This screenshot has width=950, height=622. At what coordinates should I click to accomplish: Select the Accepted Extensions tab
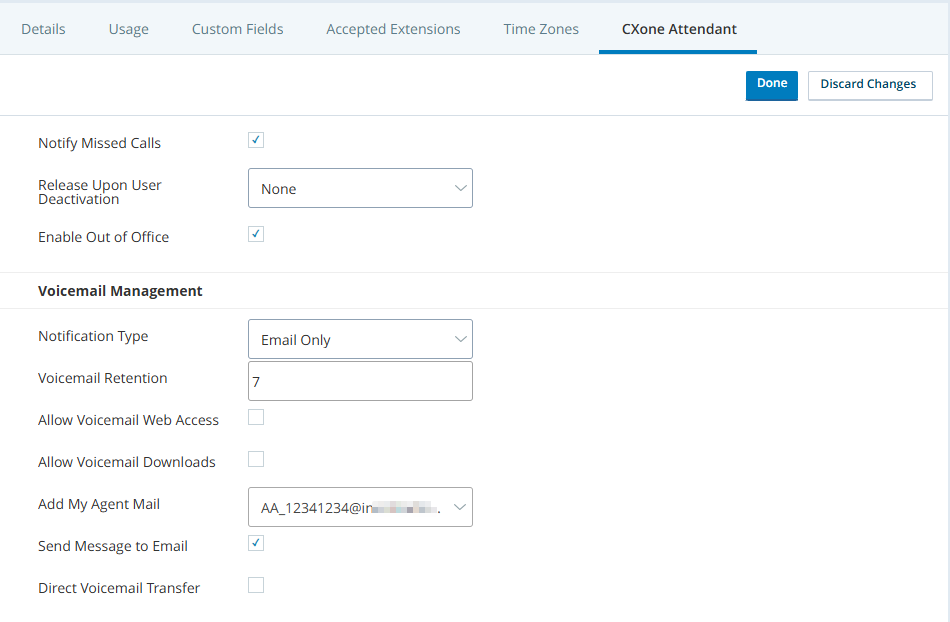click(393, 29)
